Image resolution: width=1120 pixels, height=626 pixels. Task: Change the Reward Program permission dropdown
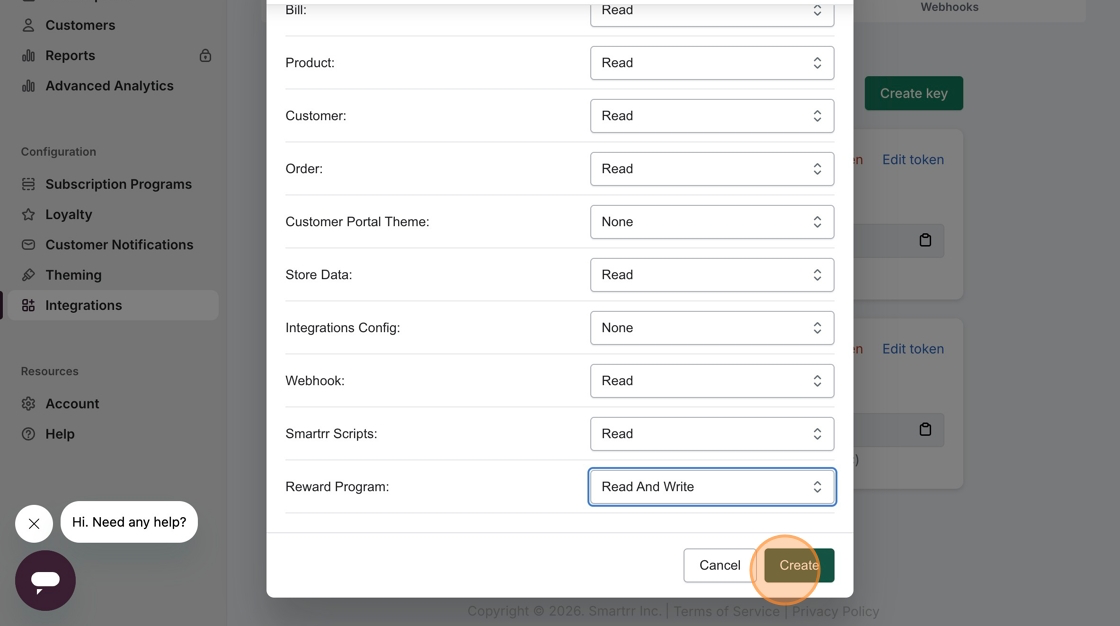click(712, 487)
